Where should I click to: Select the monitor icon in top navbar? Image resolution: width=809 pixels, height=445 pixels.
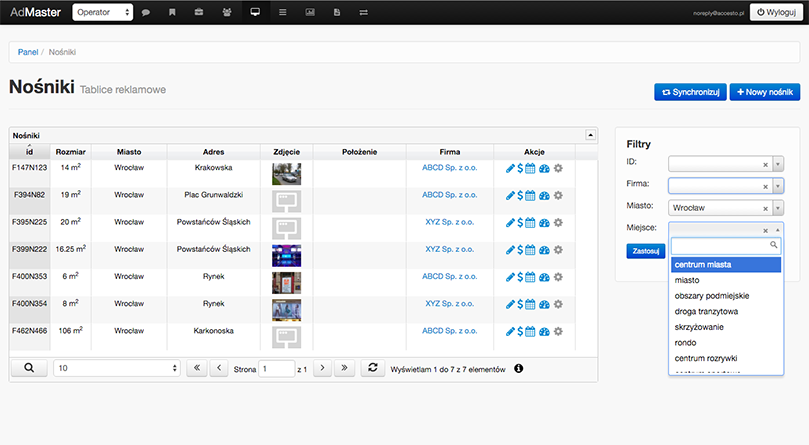click(255, 12)
